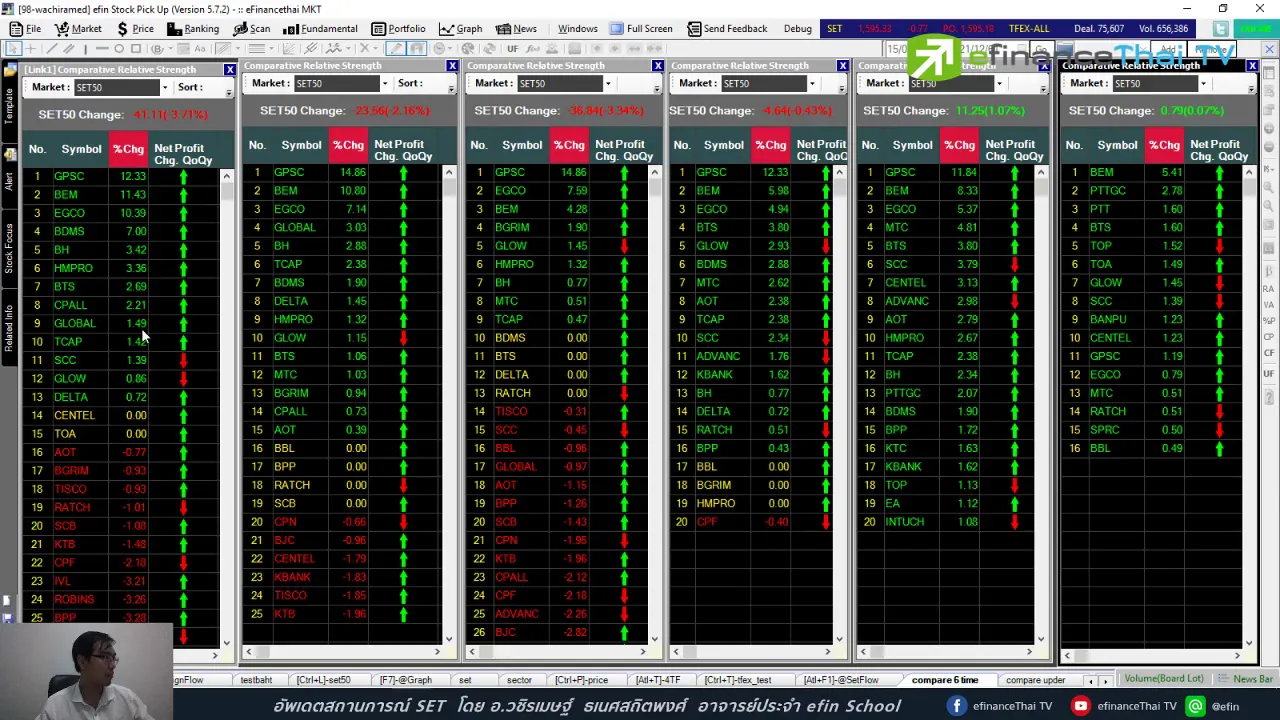Toggle the pencil drawing mode button
The width and height of the screenshot is (1280, 720).
[x=395, y=48]
